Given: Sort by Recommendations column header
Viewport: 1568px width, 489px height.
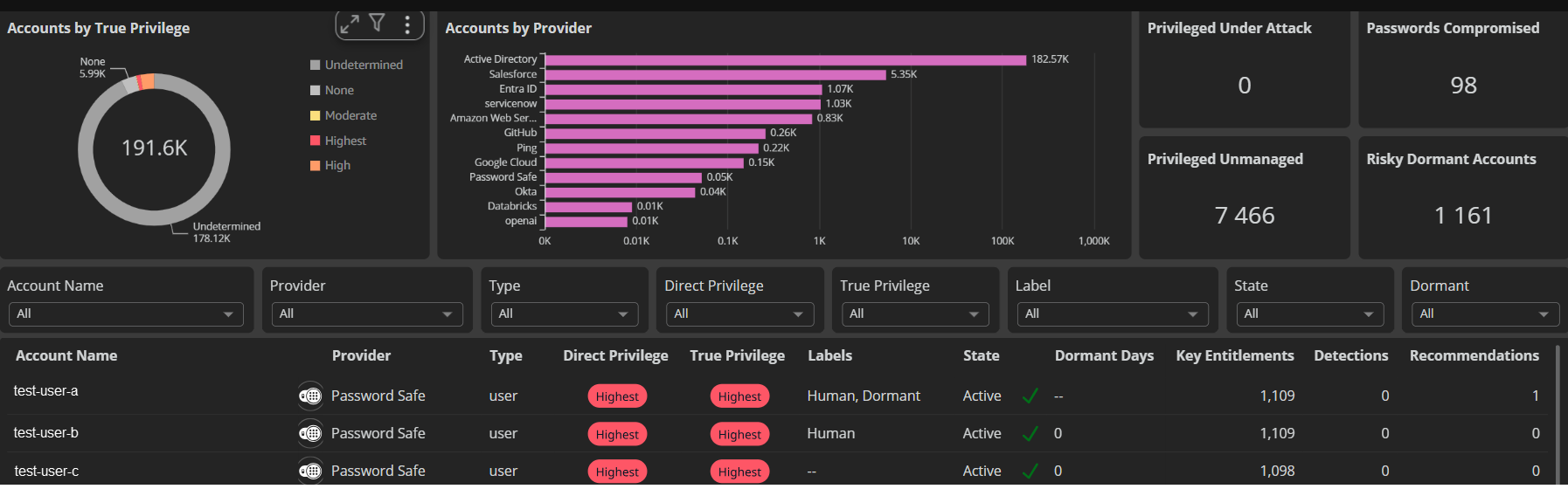Looking at the screenshot, I should [x=1474, y=355].
